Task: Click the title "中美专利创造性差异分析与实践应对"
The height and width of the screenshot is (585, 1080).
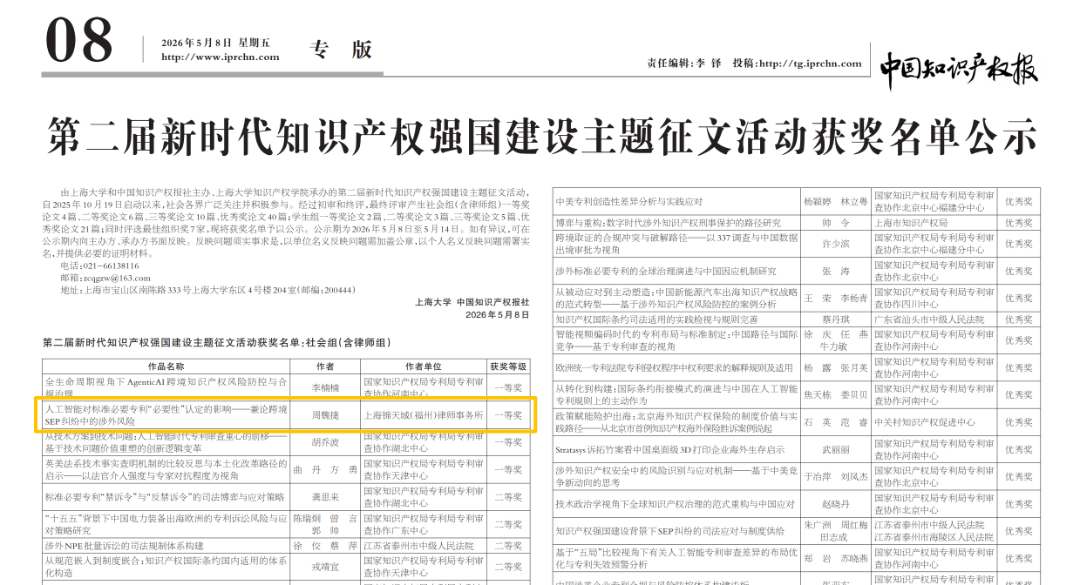Action: point(630,202)
